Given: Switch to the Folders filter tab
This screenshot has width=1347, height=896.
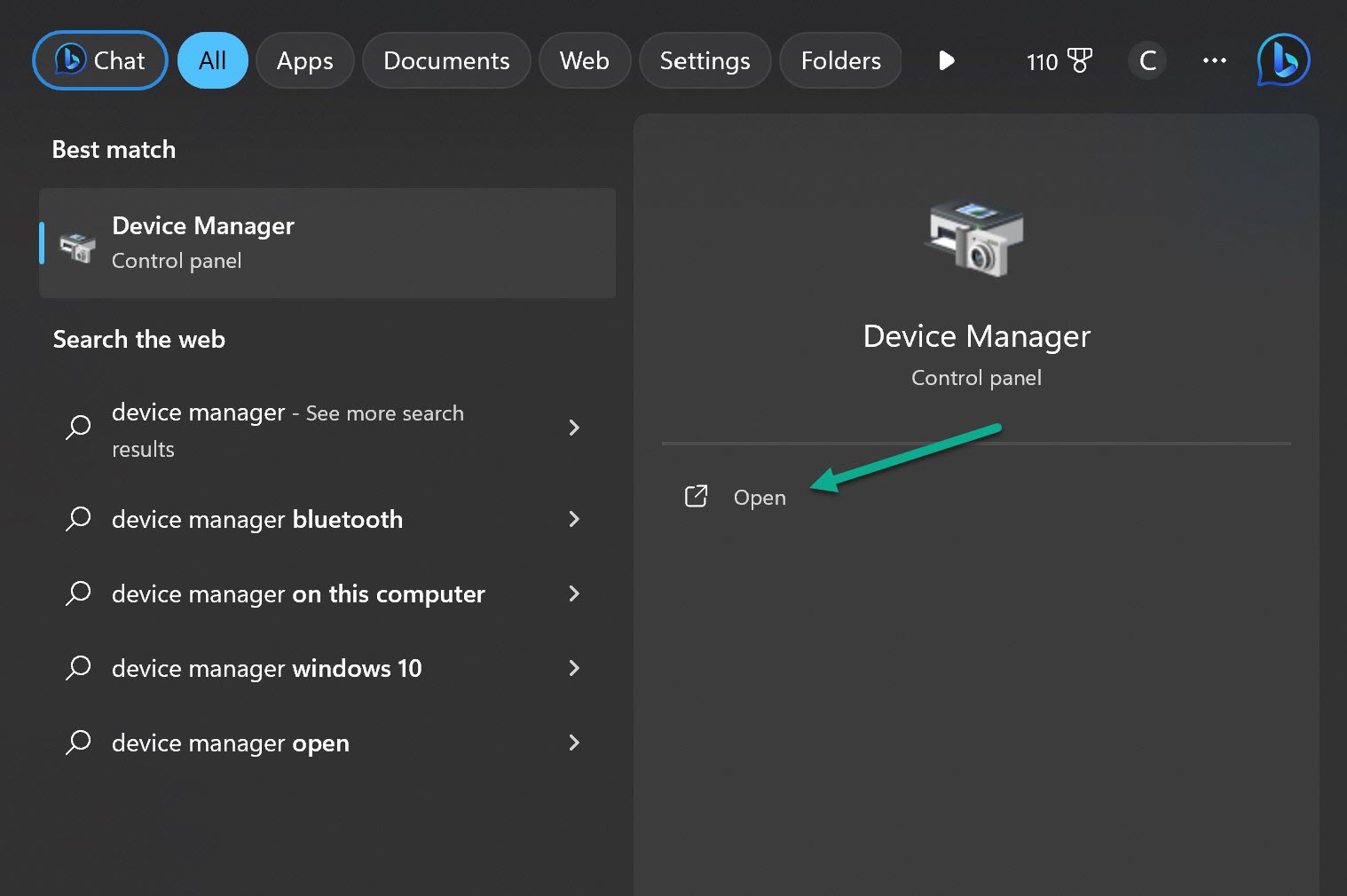Looking at the screenshot, I should pos(840,60).
